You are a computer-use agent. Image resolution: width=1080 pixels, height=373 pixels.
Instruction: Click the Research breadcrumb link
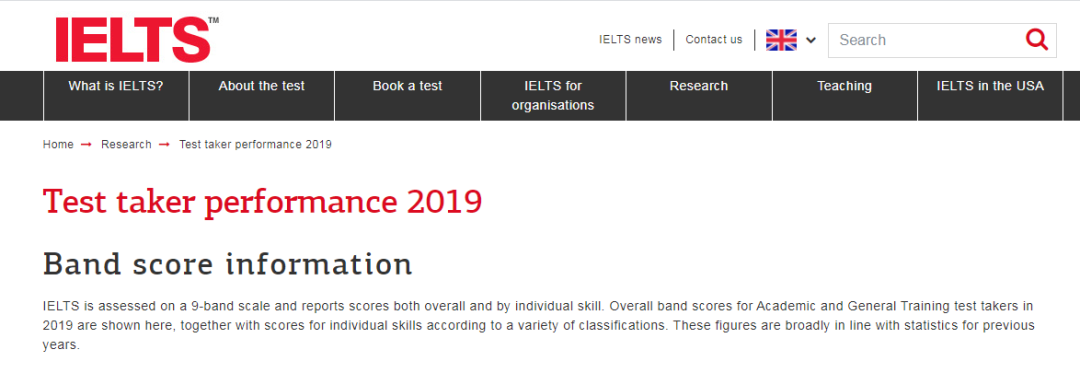pos(126,145)
